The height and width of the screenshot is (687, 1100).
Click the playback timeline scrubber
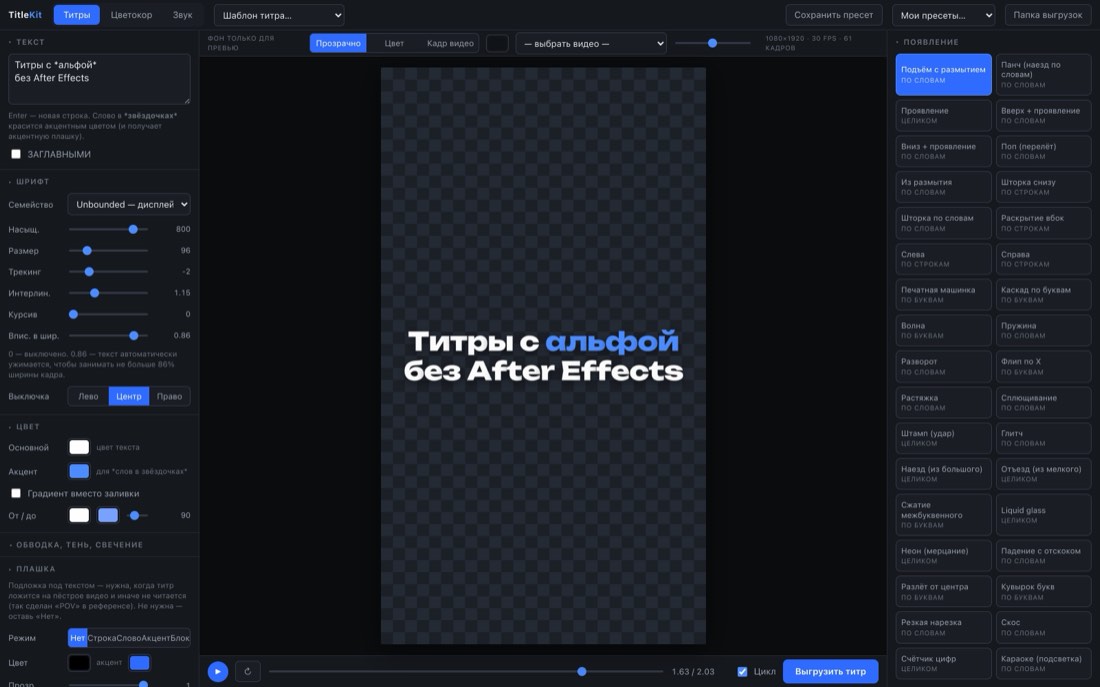[x=466, y=672]
